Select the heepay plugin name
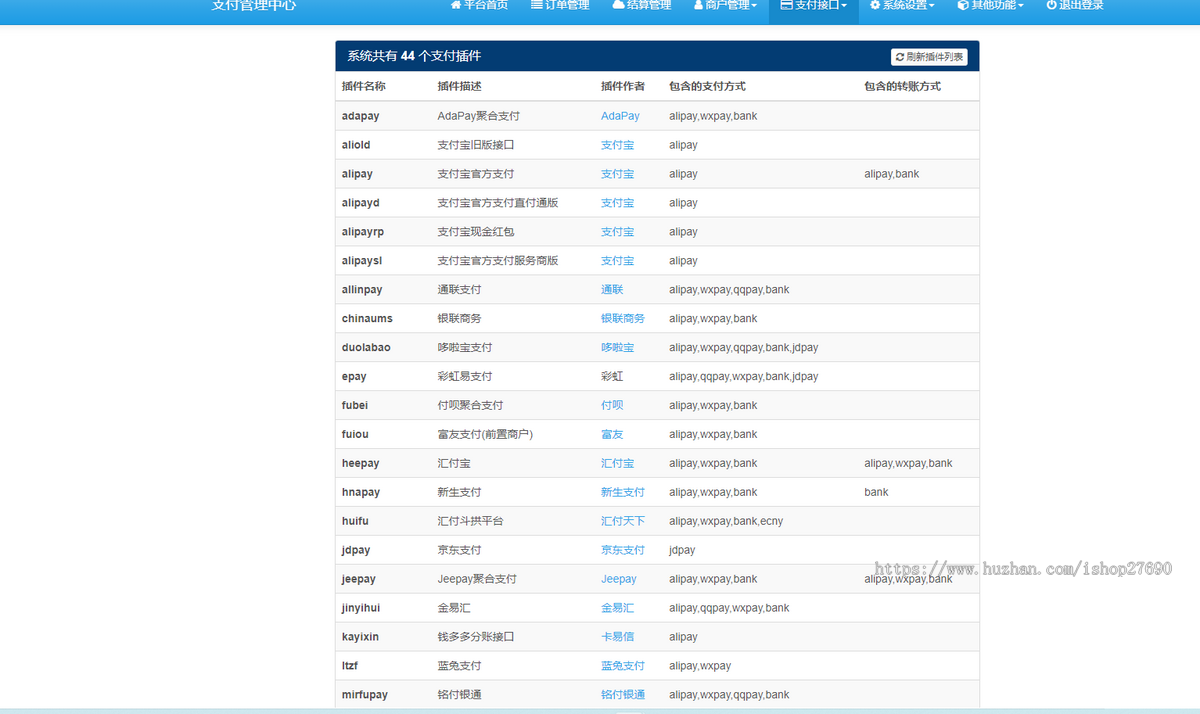Image resolution: width=1200 pixels, height=714 pixels. point(360,464)
